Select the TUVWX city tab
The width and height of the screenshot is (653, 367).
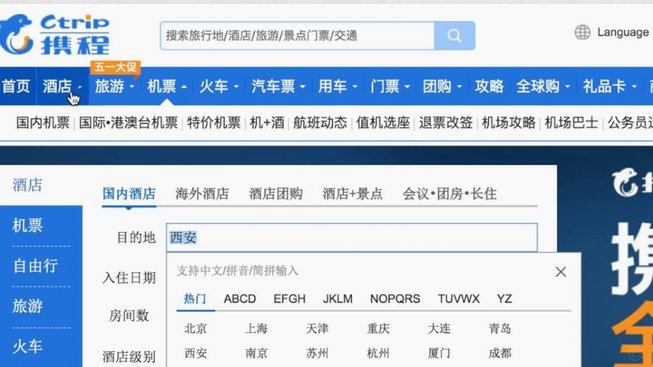click(x=459, y=299)
